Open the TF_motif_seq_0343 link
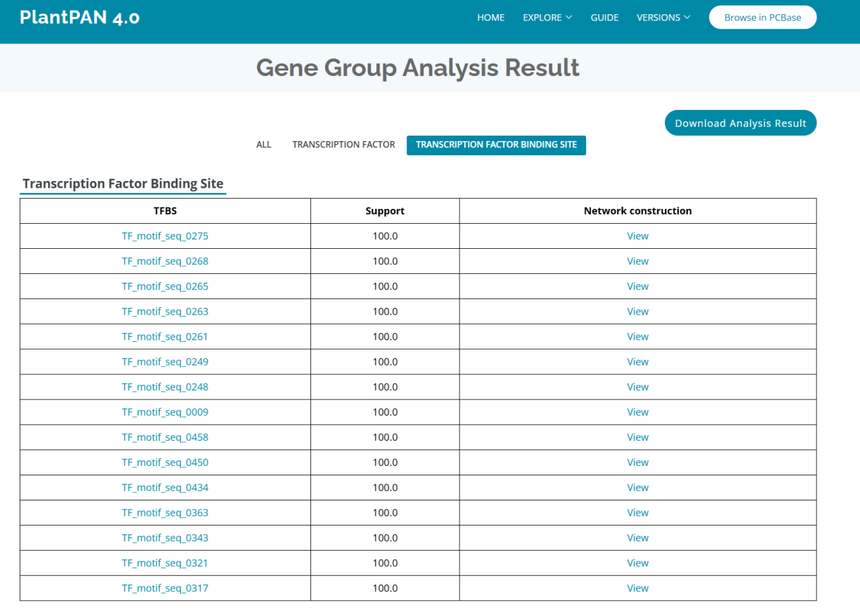Image resolution: width=860 pixels, height=613 pixels. click(165, 538)
